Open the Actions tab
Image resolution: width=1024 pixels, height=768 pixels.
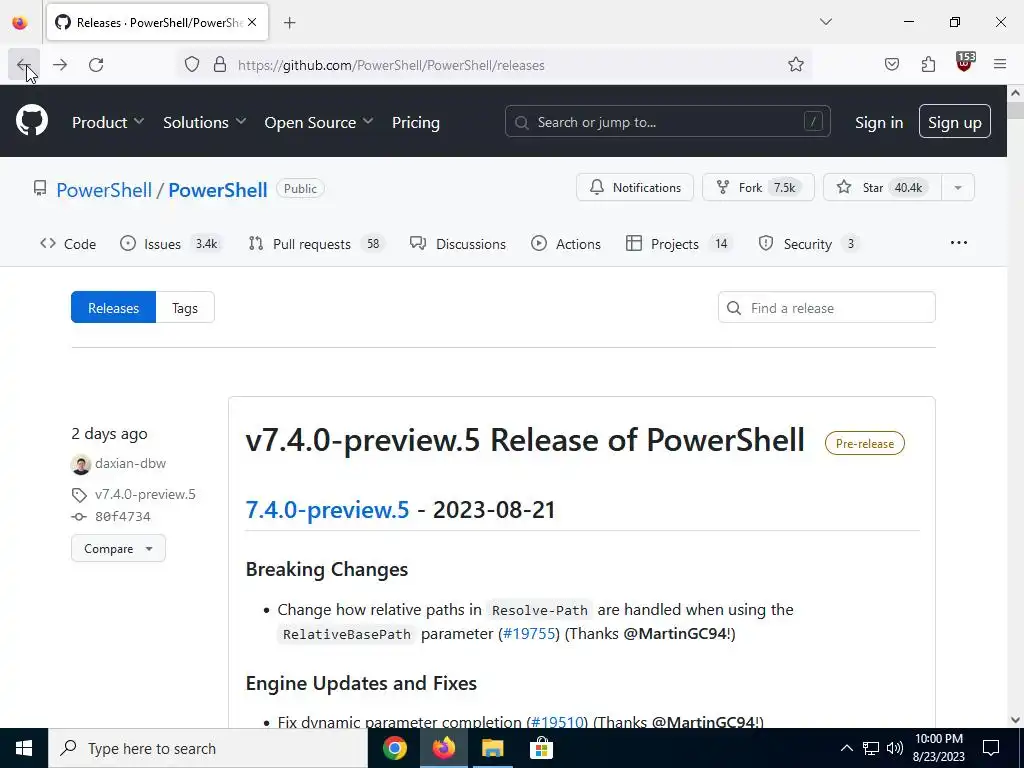[x=566, y=244]
